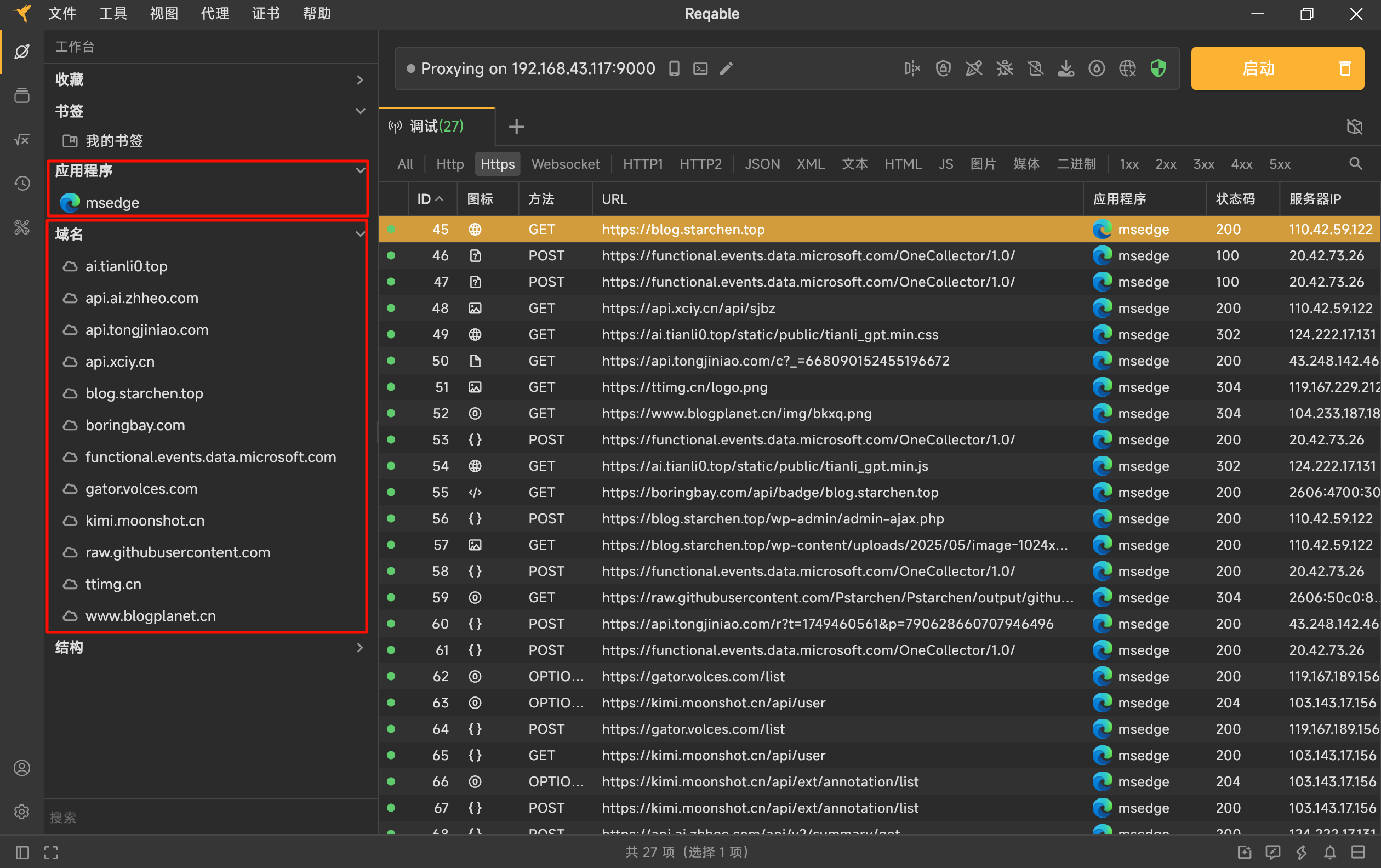Open the traffic debugging planet icon in sidebar
This screenshot has height=868, width=1381.
click(x=22, y=52)
